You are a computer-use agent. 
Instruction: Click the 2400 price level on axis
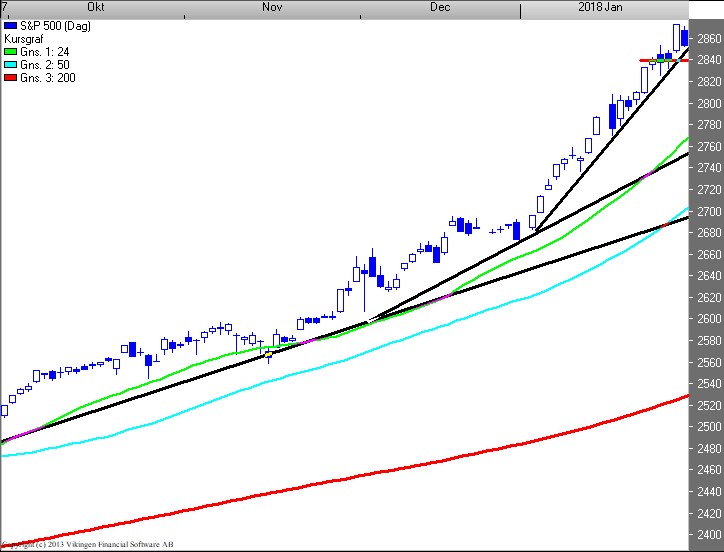(709, 534)
